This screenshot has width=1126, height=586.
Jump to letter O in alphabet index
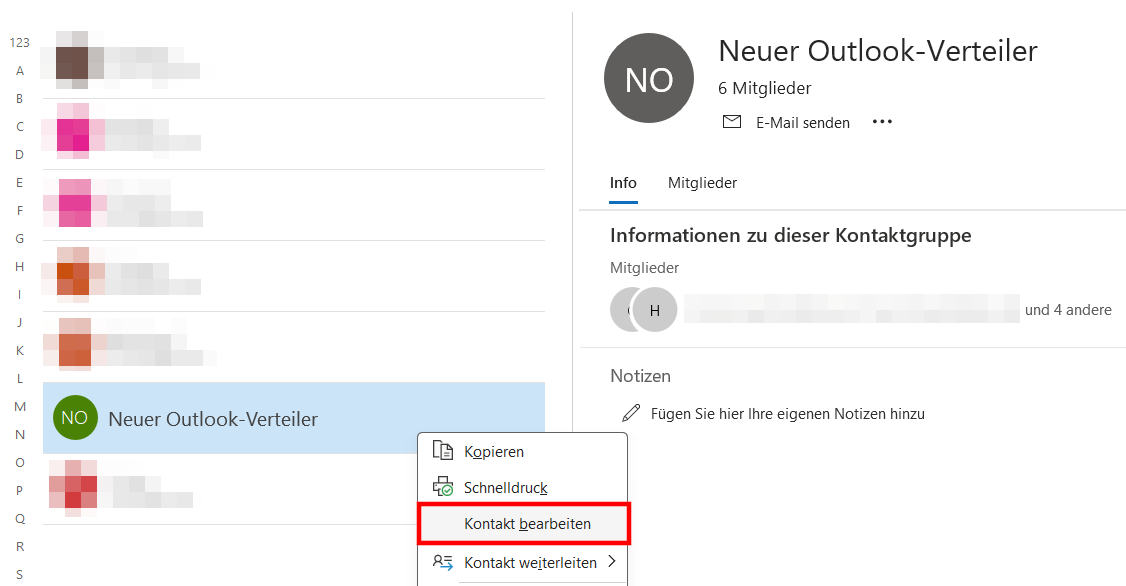point(20,462)
